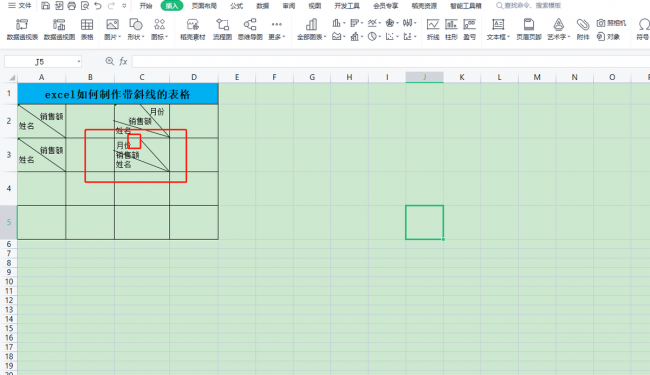Image resolution: width=650 pixels, height=375 pixels.
Task: Expand the Picture (图片) dropdown arrow
Action: pyautogui.click(x=119, y=37)
